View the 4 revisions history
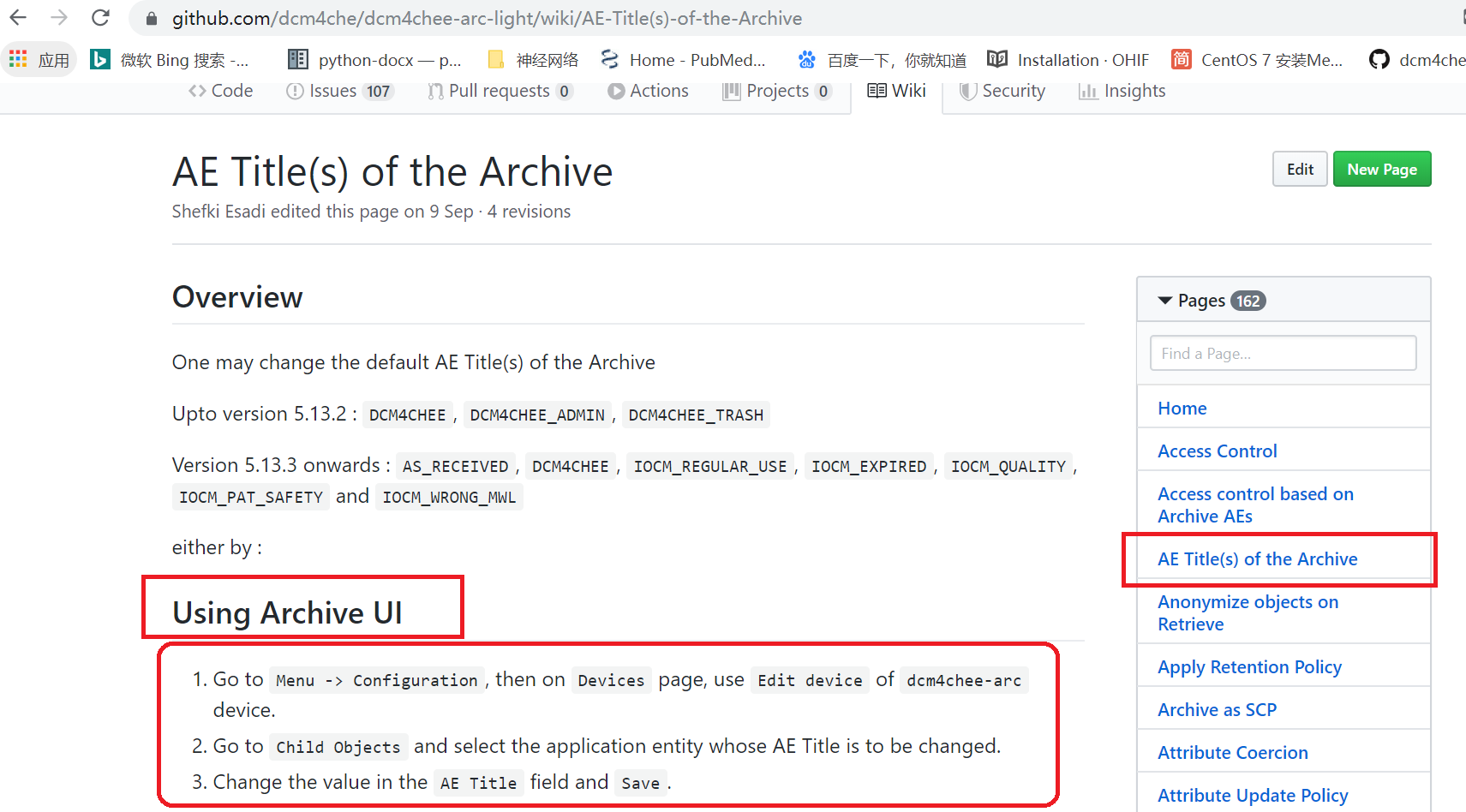 [530, 211]
